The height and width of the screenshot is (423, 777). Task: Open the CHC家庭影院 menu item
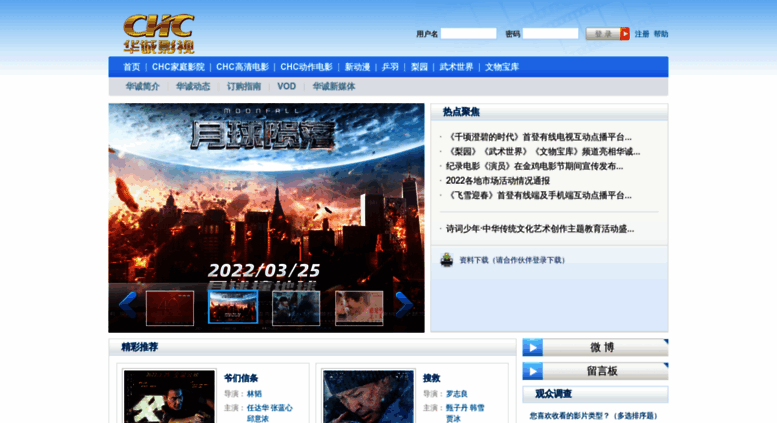point(178,67)
